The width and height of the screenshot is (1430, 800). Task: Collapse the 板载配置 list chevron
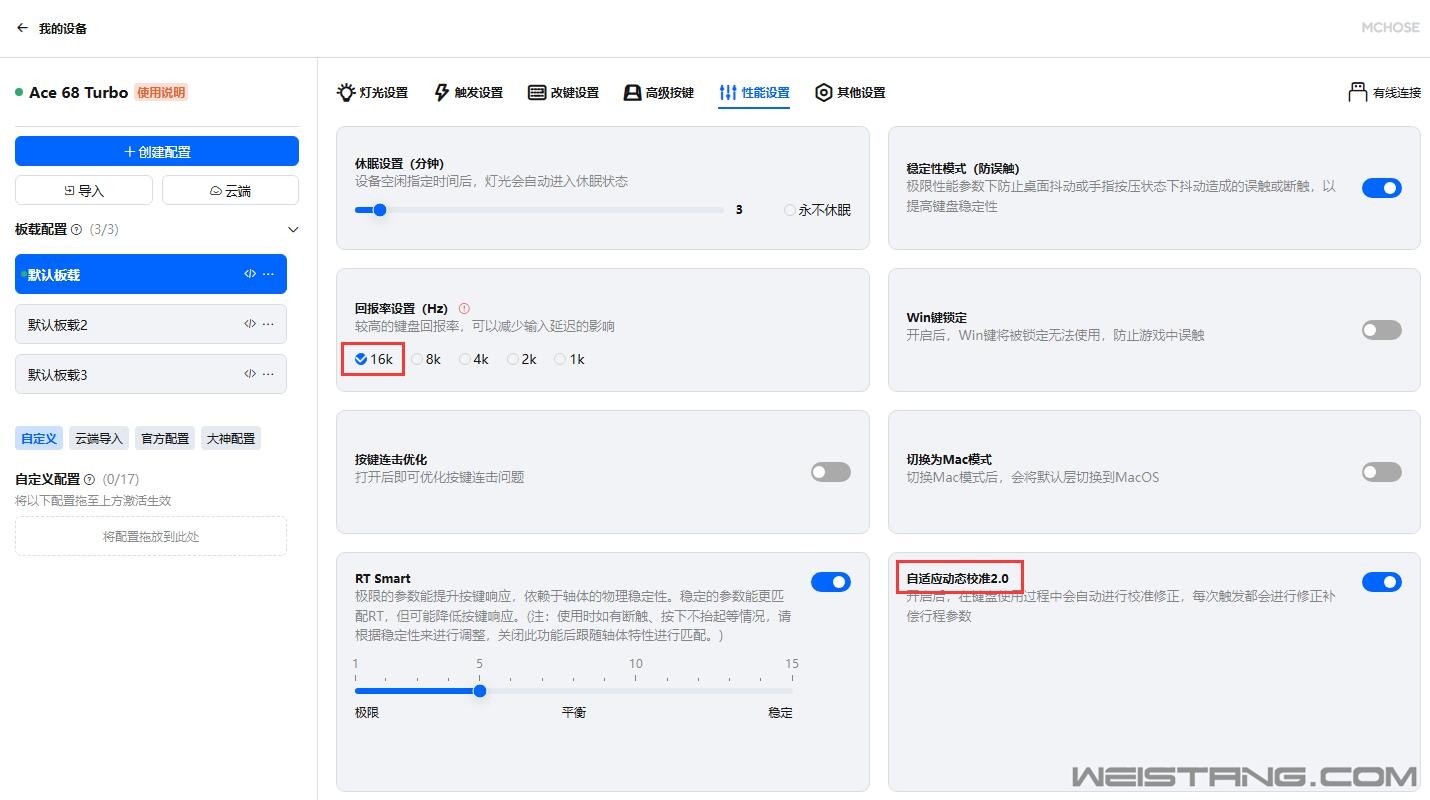tap(293, 230)
